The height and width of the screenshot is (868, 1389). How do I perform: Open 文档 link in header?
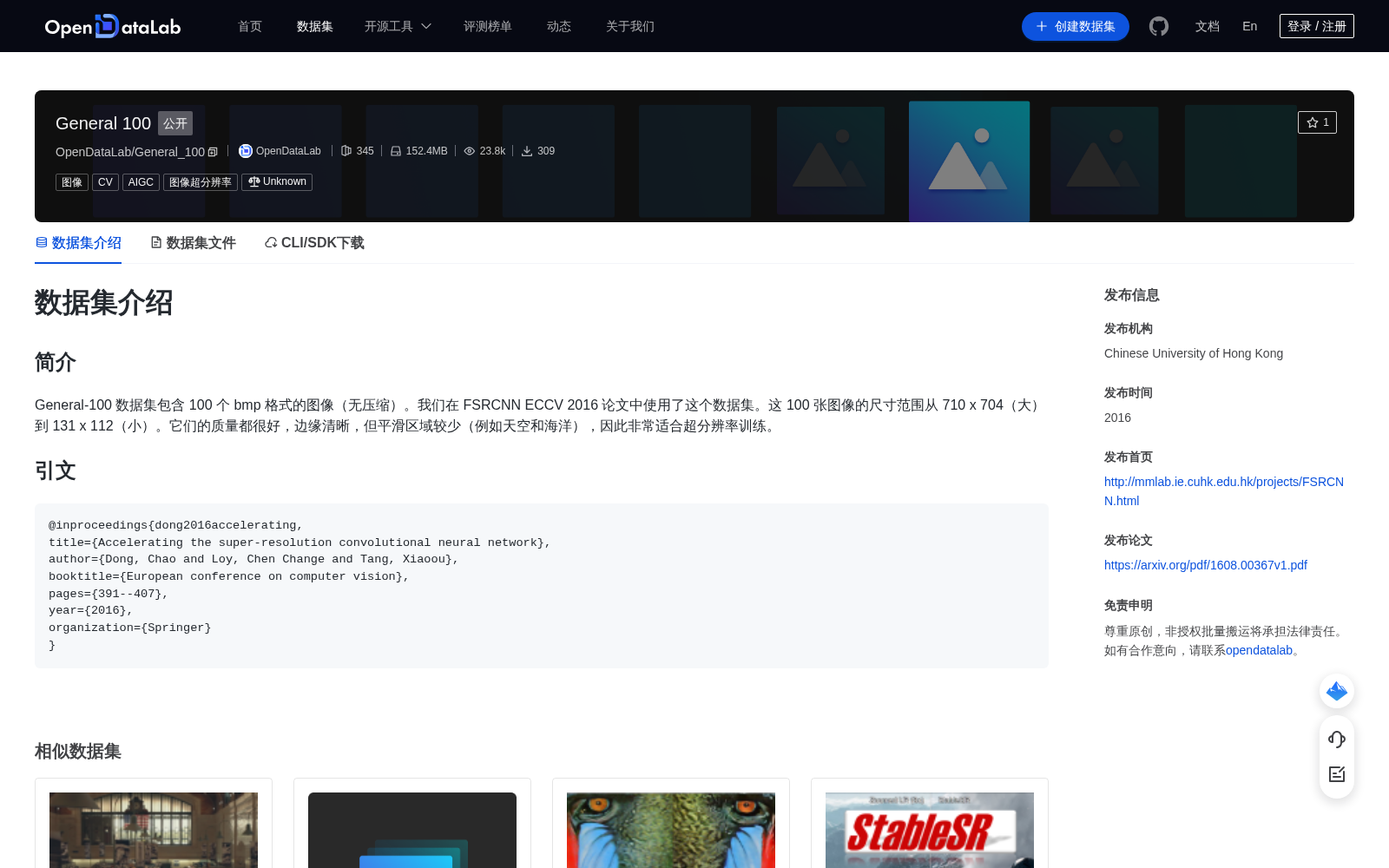point(1208,26)
